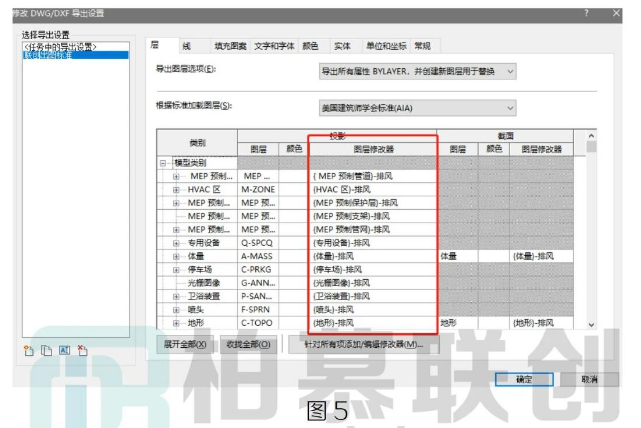Click the 展开全部(X) button

pyautogui.click(x=185, y=345)
